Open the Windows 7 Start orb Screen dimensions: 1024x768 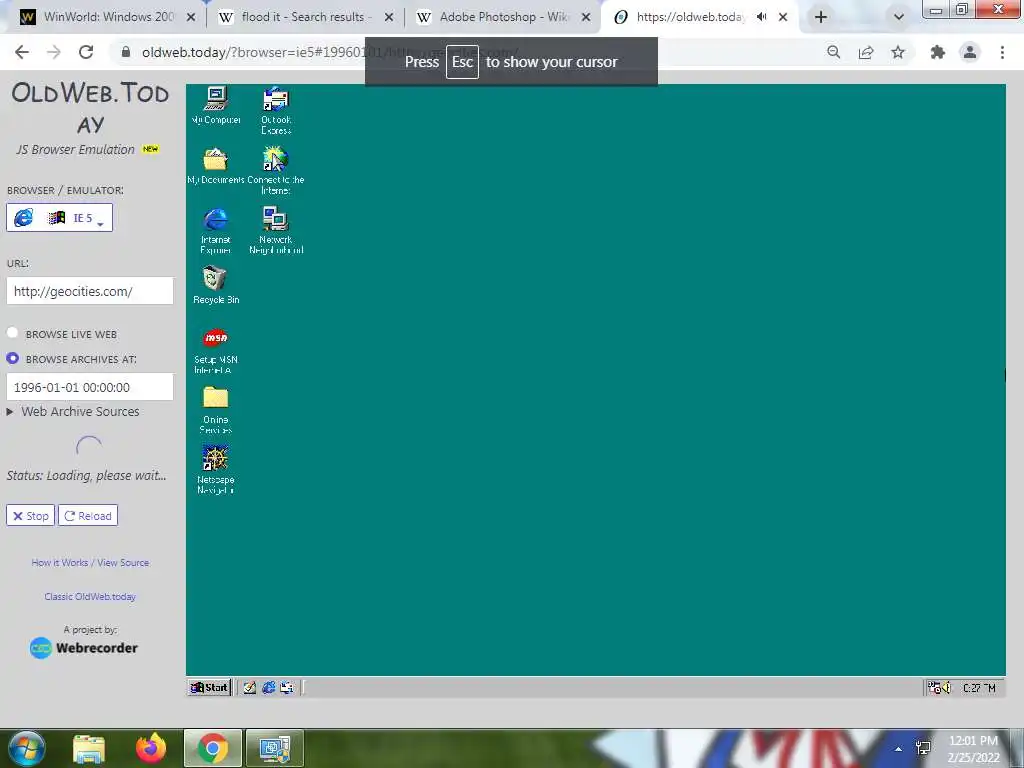point(27,749)
